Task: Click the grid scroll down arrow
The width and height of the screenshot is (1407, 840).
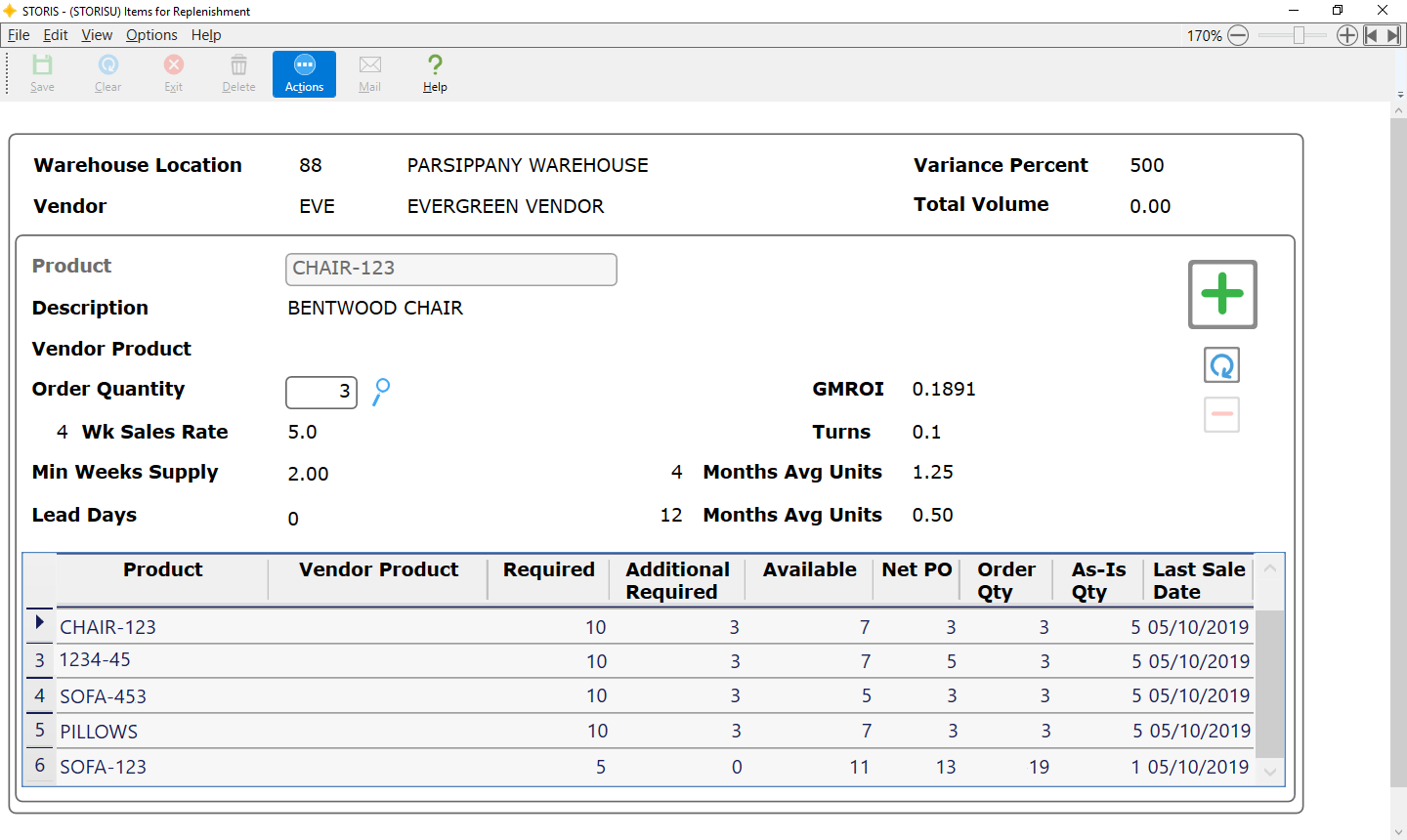Action: [x=1270, y=772]
